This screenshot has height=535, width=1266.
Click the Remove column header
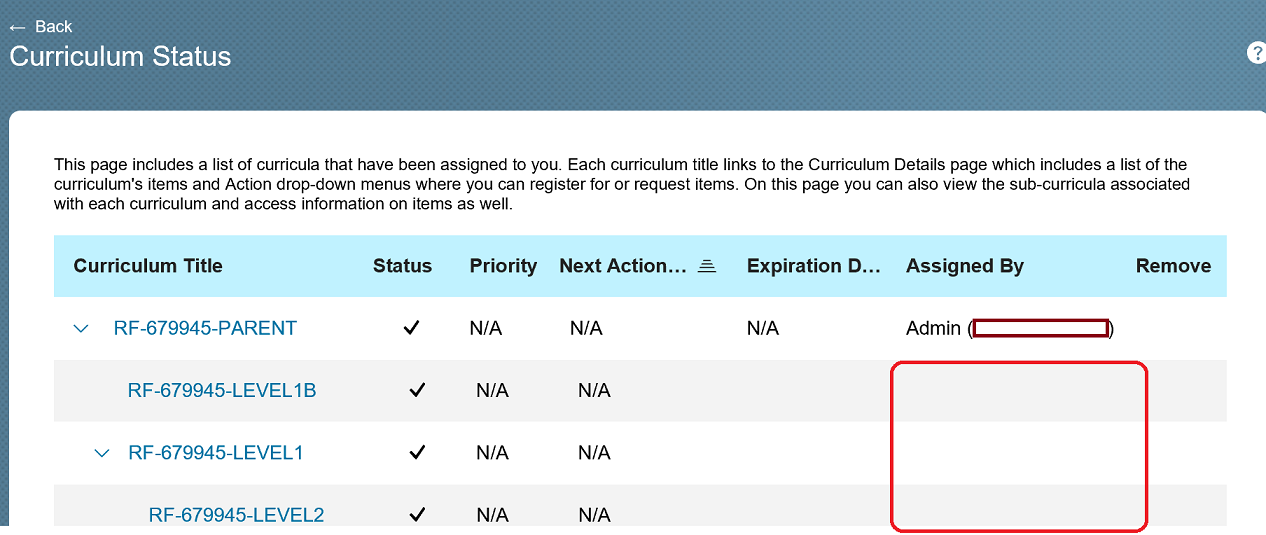(1173, 266)
